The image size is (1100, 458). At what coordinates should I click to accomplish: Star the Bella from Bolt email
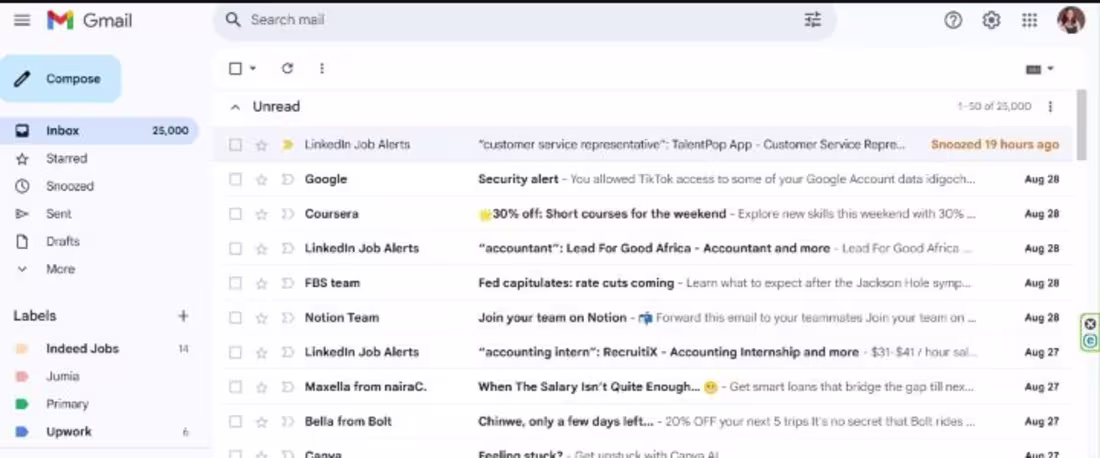[x=262, y=422]
